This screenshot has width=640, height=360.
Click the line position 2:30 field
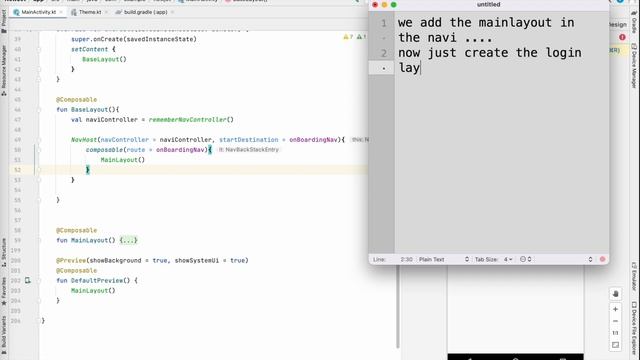(406, 260)
